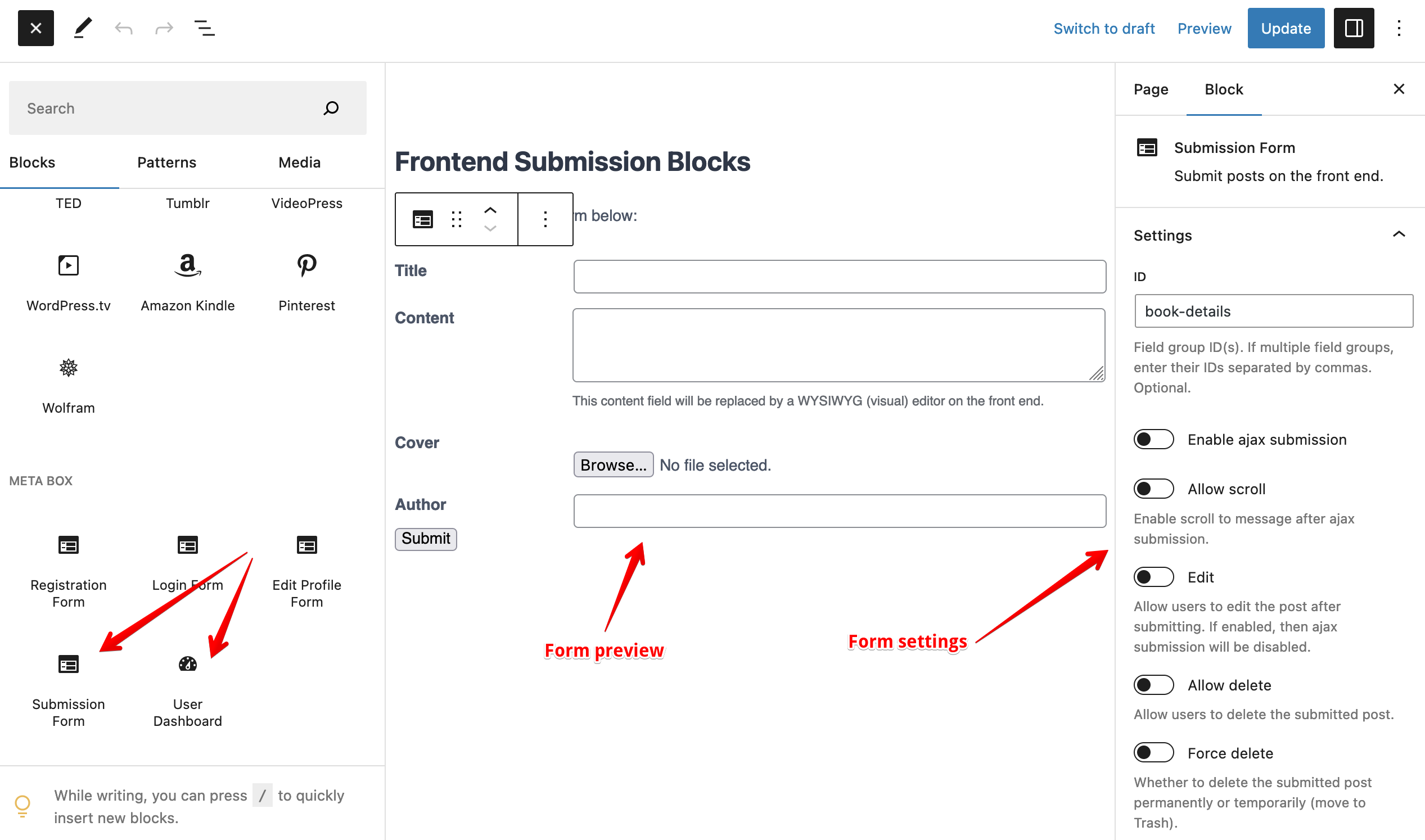
Task: Switch to the Page settings tab
Action: [x=1151, y=89]
